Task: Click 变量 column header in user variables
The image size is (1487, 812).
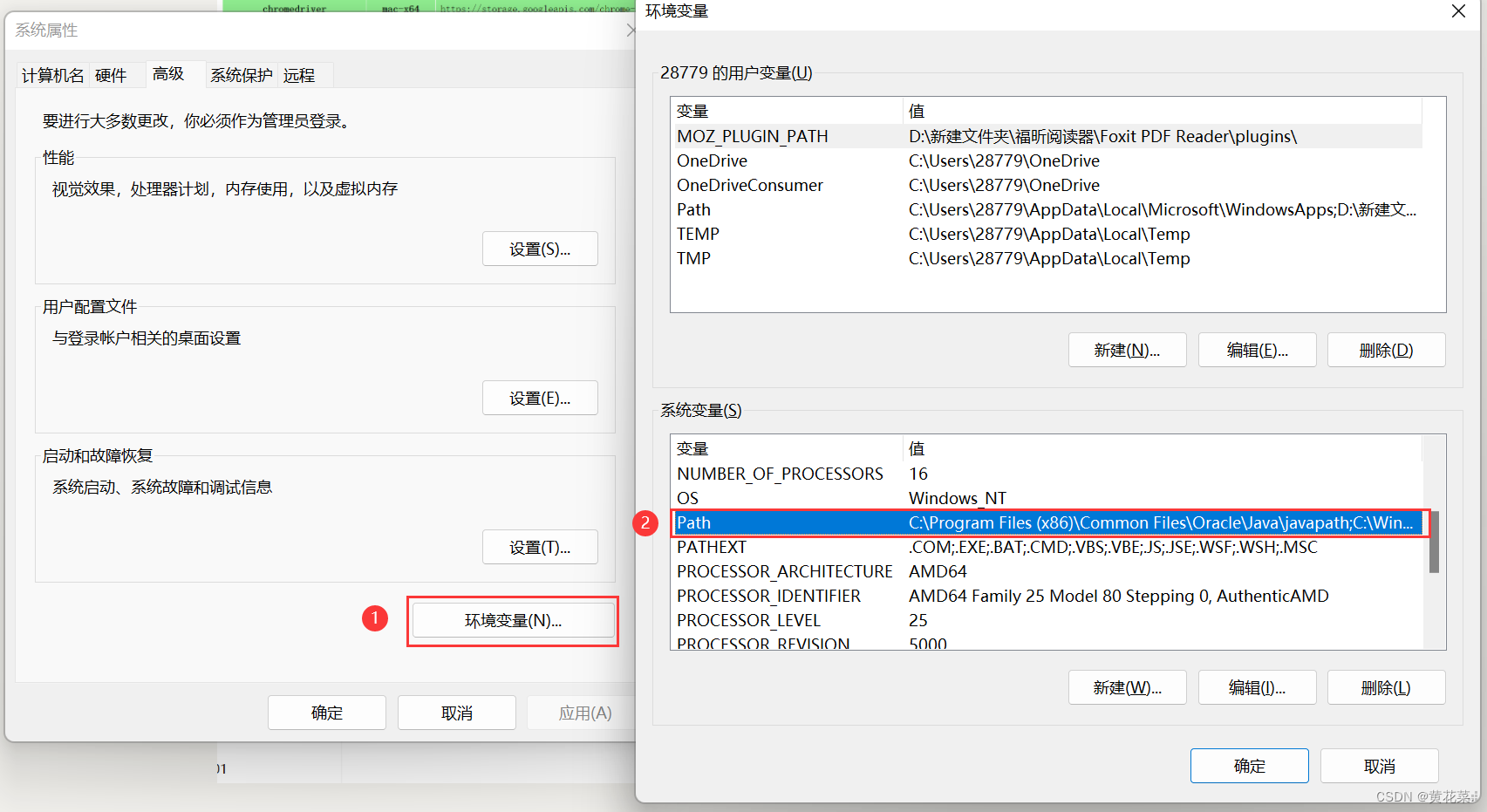Action: [787, 111]
